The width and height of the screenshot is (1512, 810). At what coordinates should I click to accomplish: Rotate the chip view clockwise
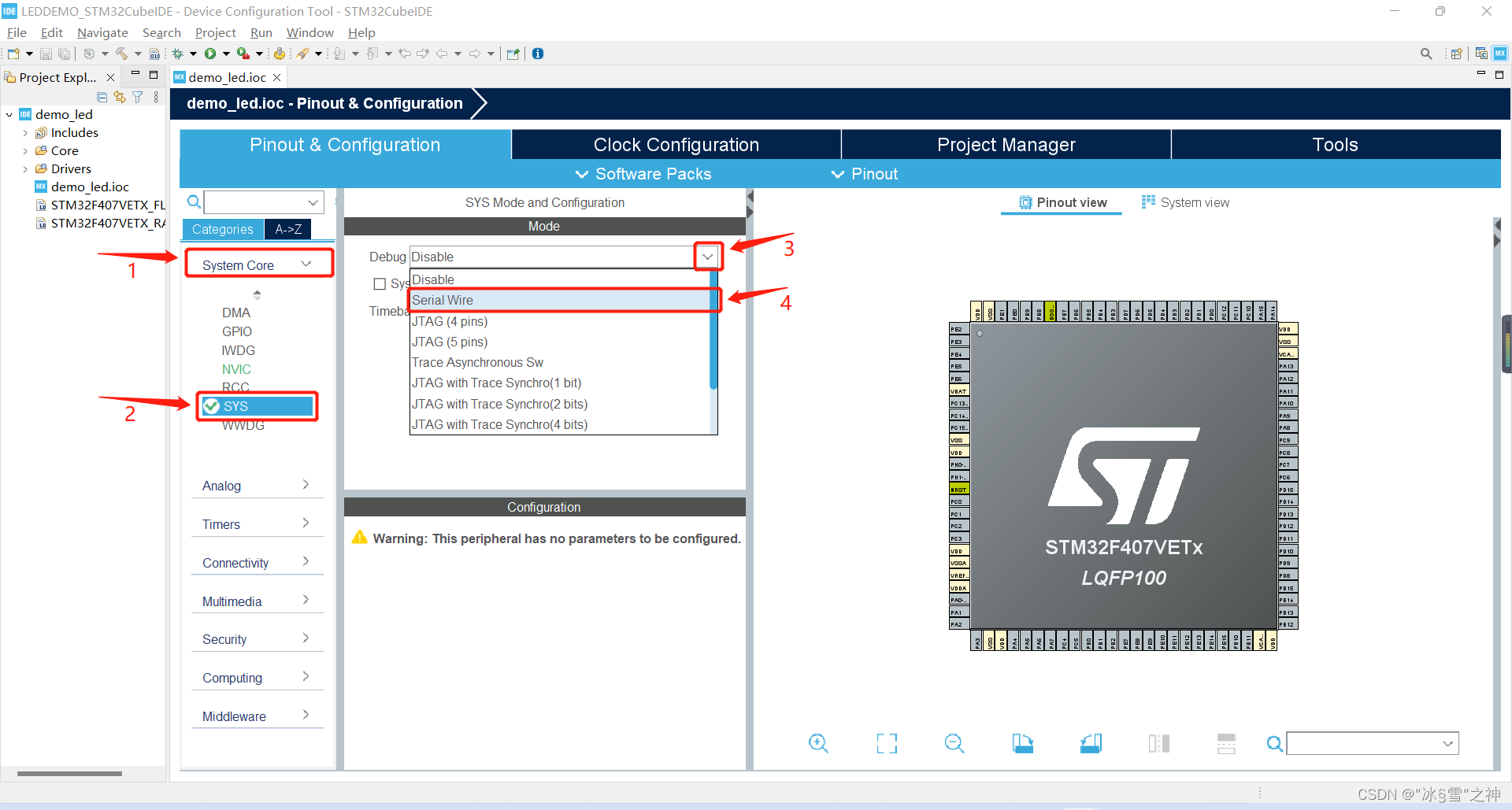[1022, 743]
